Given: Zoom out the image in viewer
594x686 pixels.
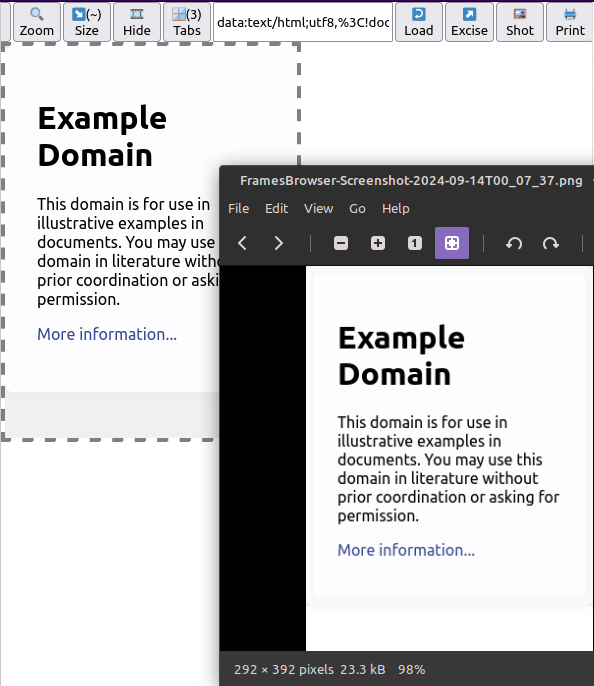Looking at the screenshot, I should coord(341,243).
